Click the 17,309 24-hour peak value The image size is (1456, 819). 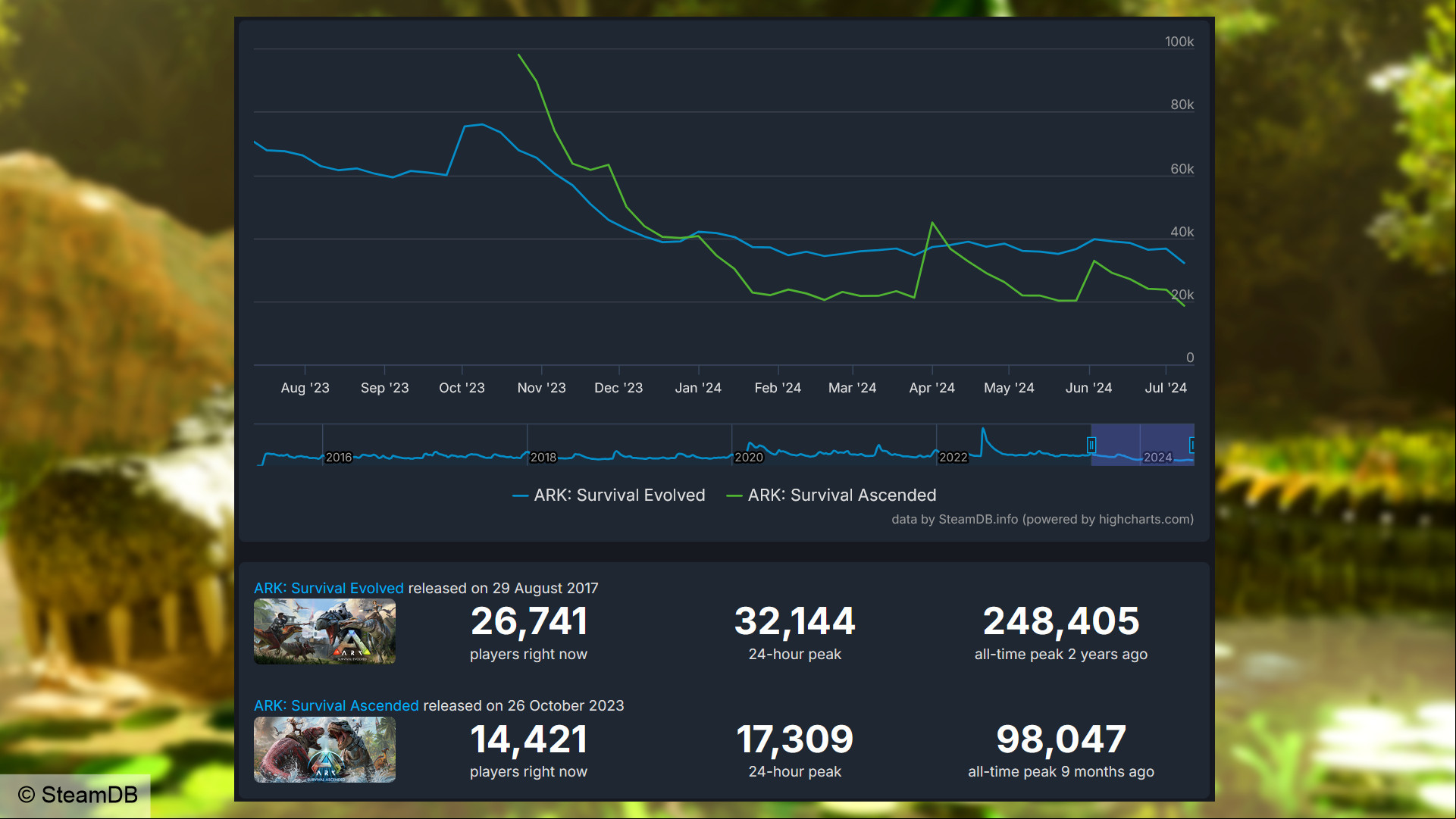coord(795,739)
